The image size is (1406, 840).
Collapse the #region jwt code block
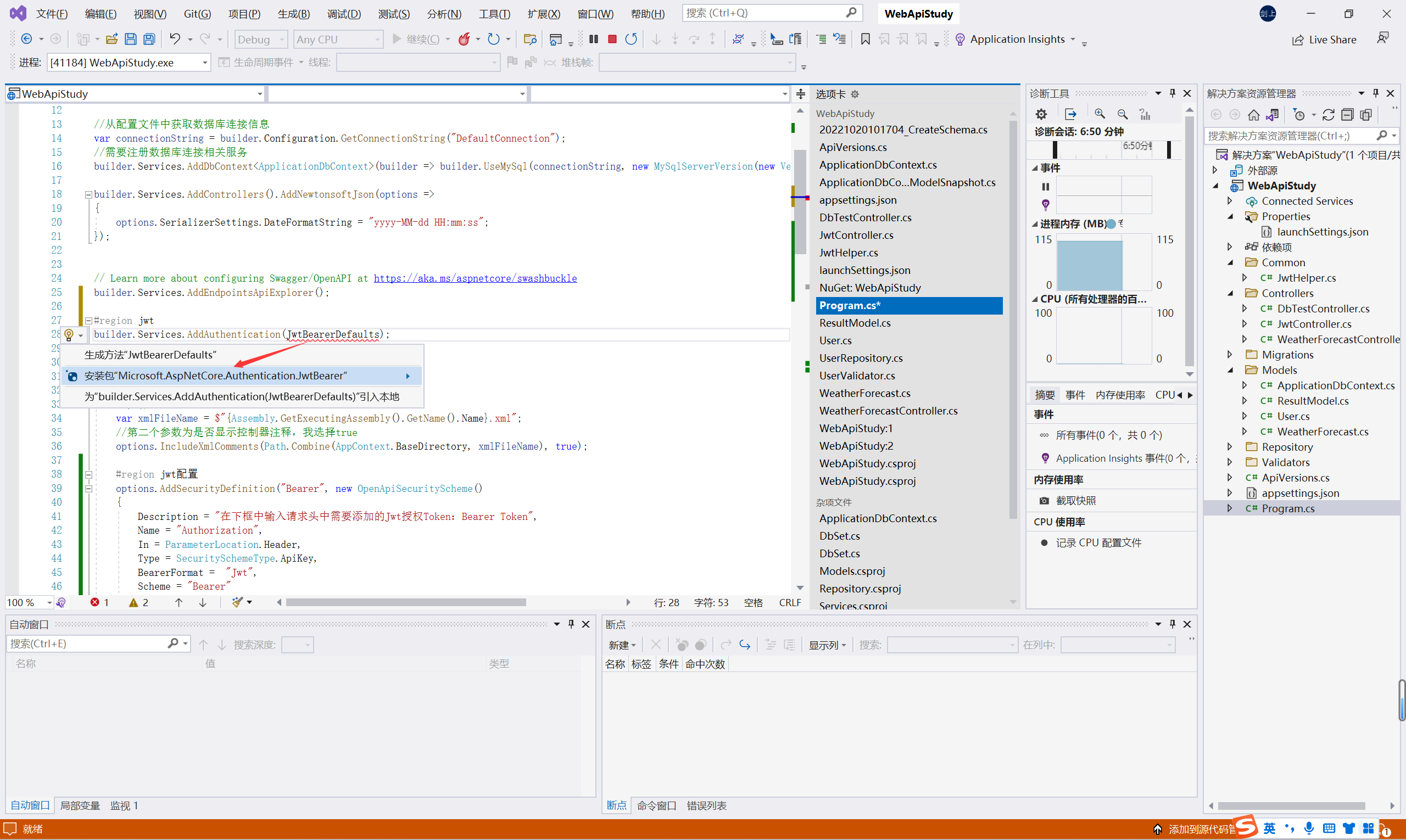[x=88, y=321]
